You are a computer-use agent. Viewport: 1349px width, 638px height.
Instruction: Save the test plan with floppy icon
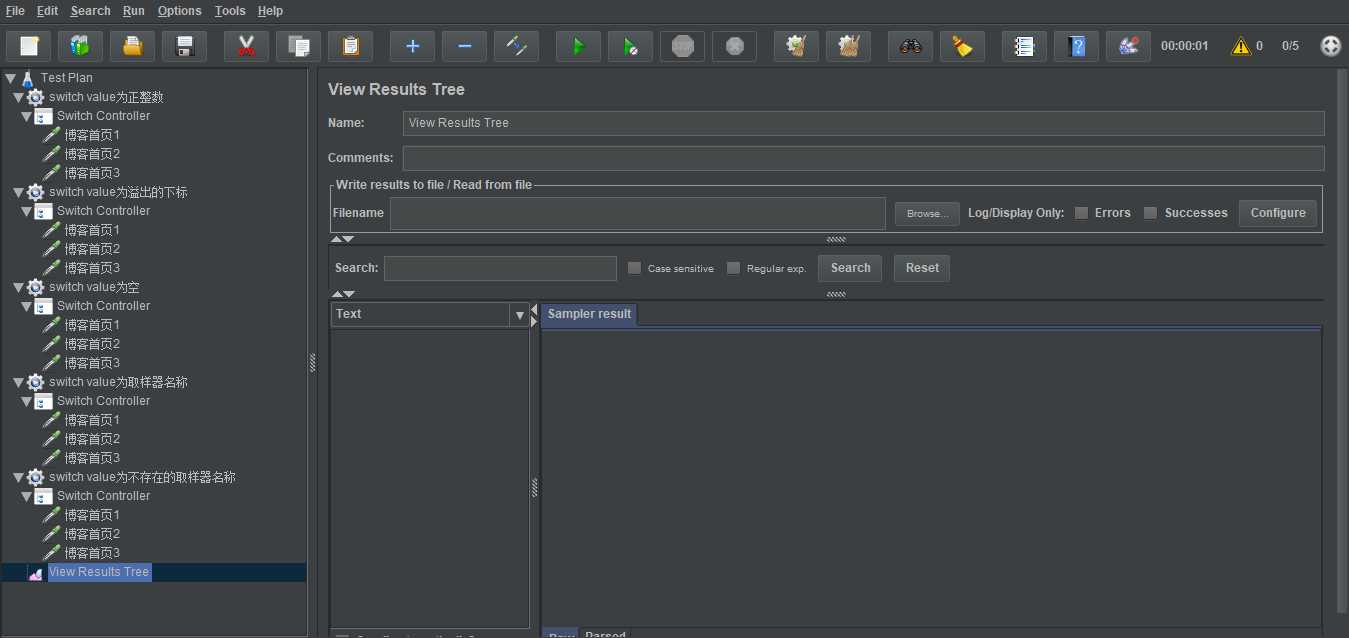pyautogui.click(x=184, y=46)
